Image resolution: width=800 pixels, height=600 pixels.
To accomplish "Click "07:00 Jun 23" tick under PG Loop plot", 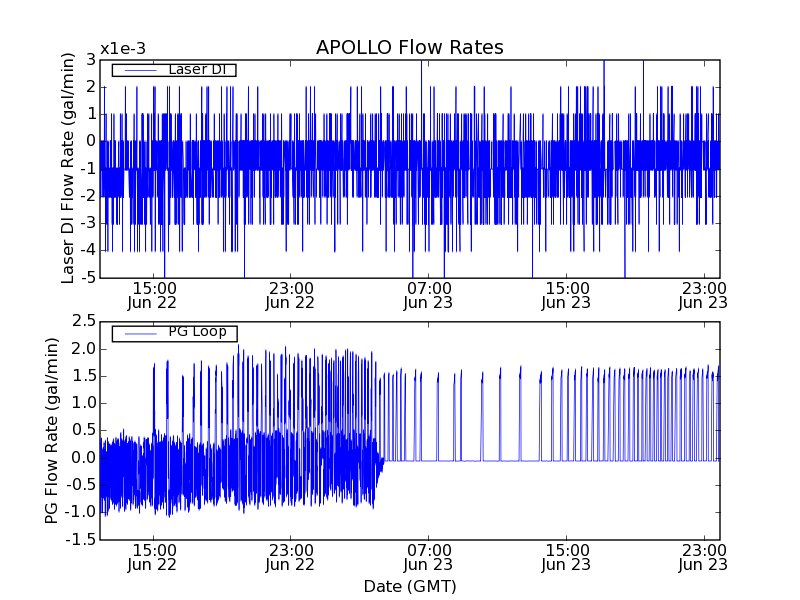I will (428, 558).
